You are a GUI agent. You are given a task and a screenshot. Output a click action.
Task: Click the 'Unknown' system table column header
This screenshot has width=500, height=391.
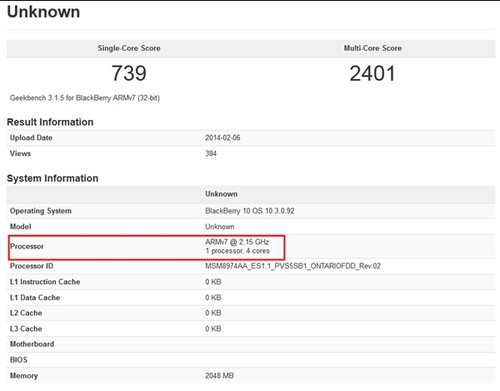(221, 194)
